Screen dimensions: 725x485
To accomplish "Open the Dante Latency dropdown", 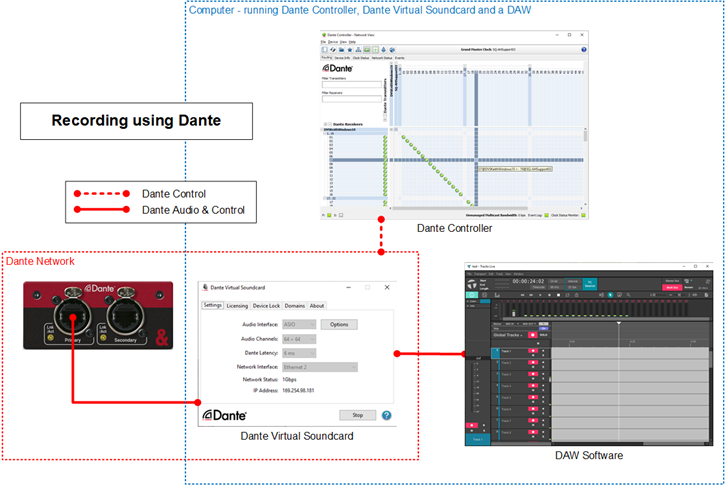I will pos(299,353).
